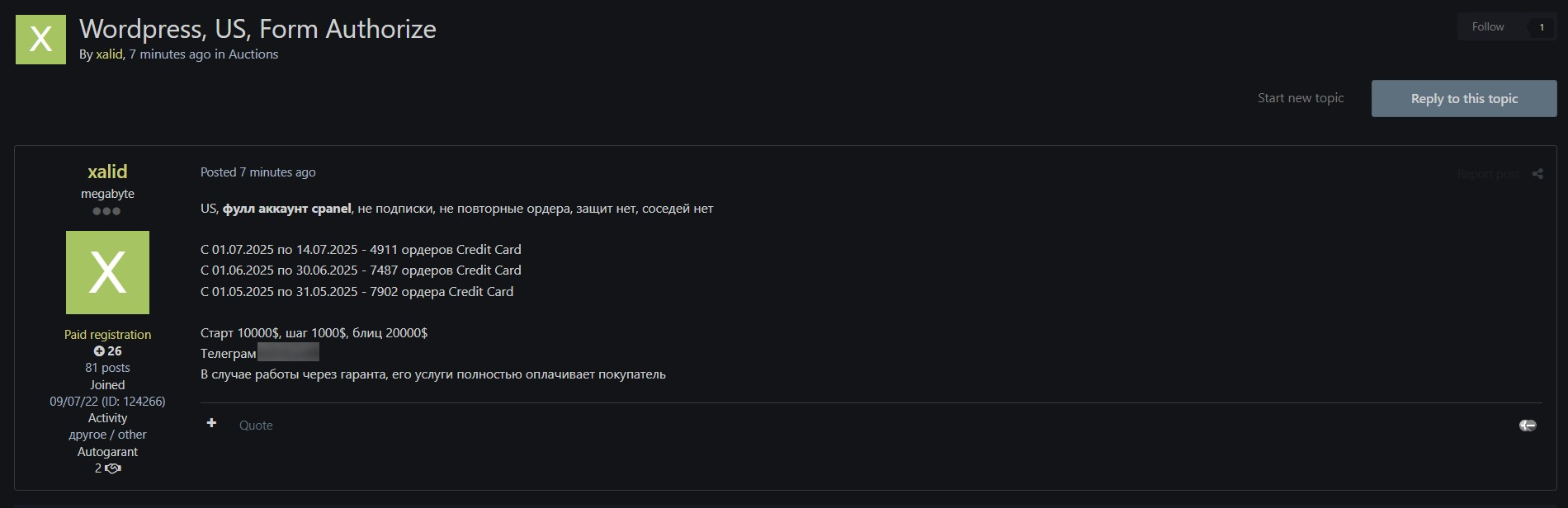Go to the Auctions section link

[x=253, y=54]
